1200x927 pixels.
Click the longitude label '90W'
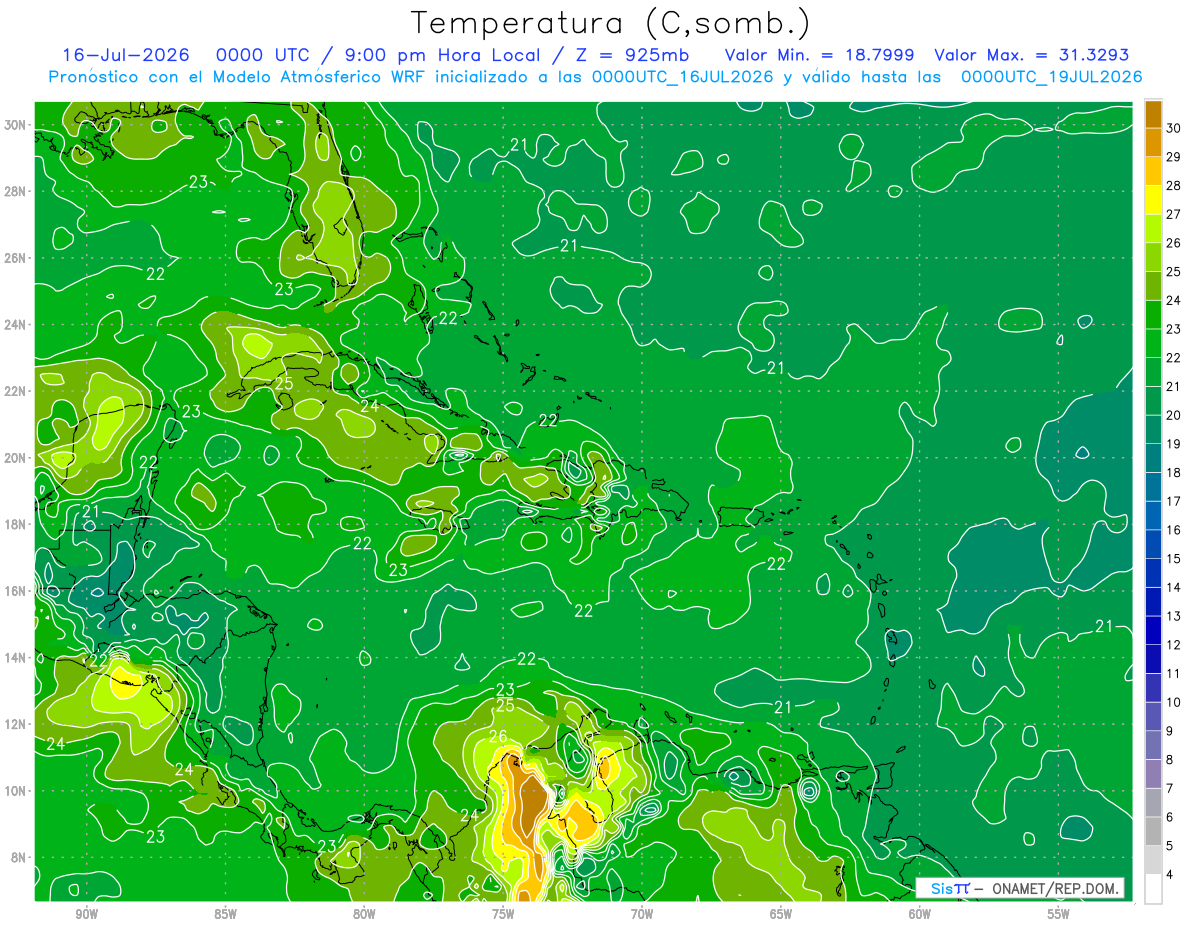coord(86,914)
